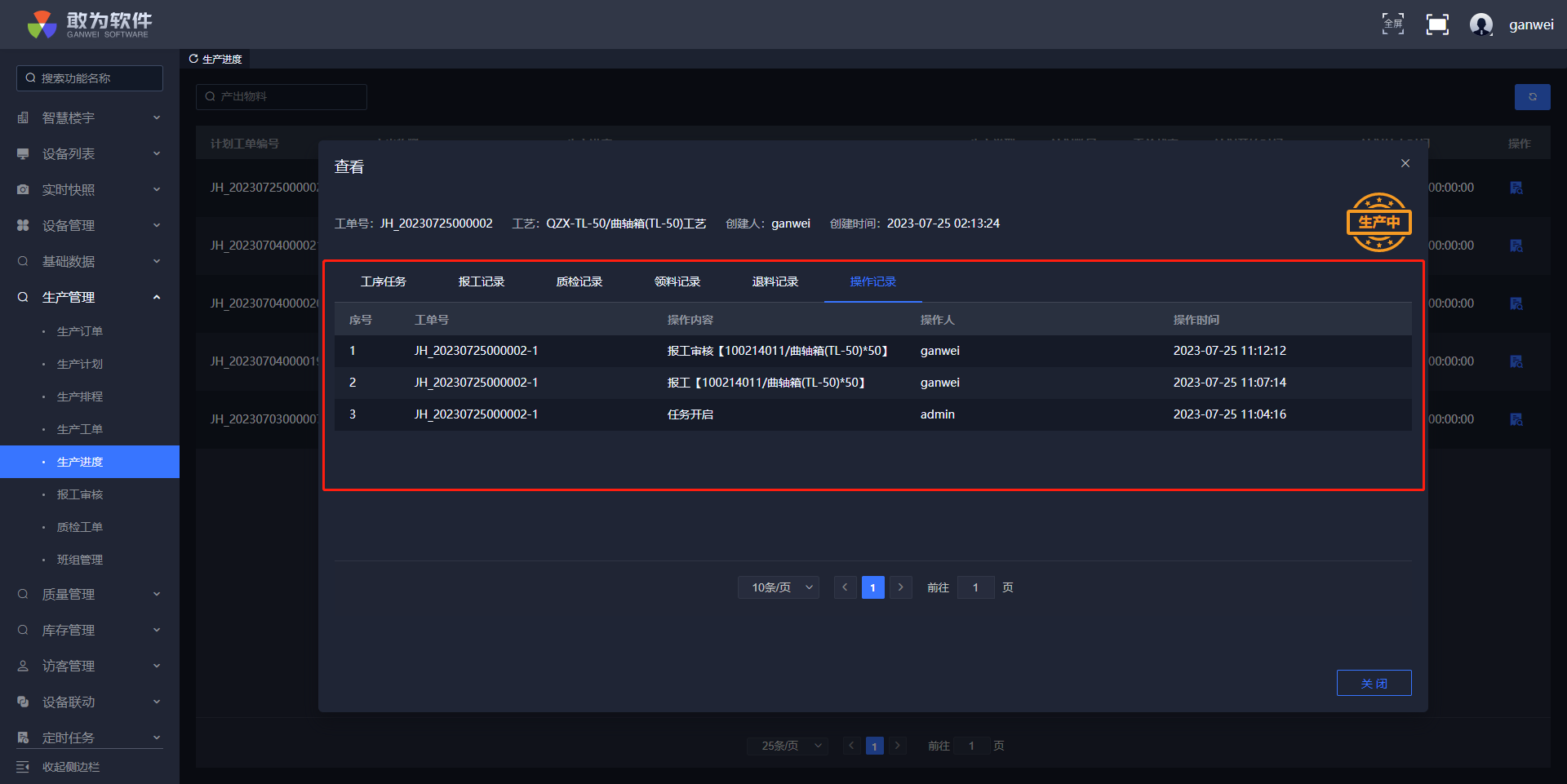Click next page arrow in dialog pagination

pos(900,587)
